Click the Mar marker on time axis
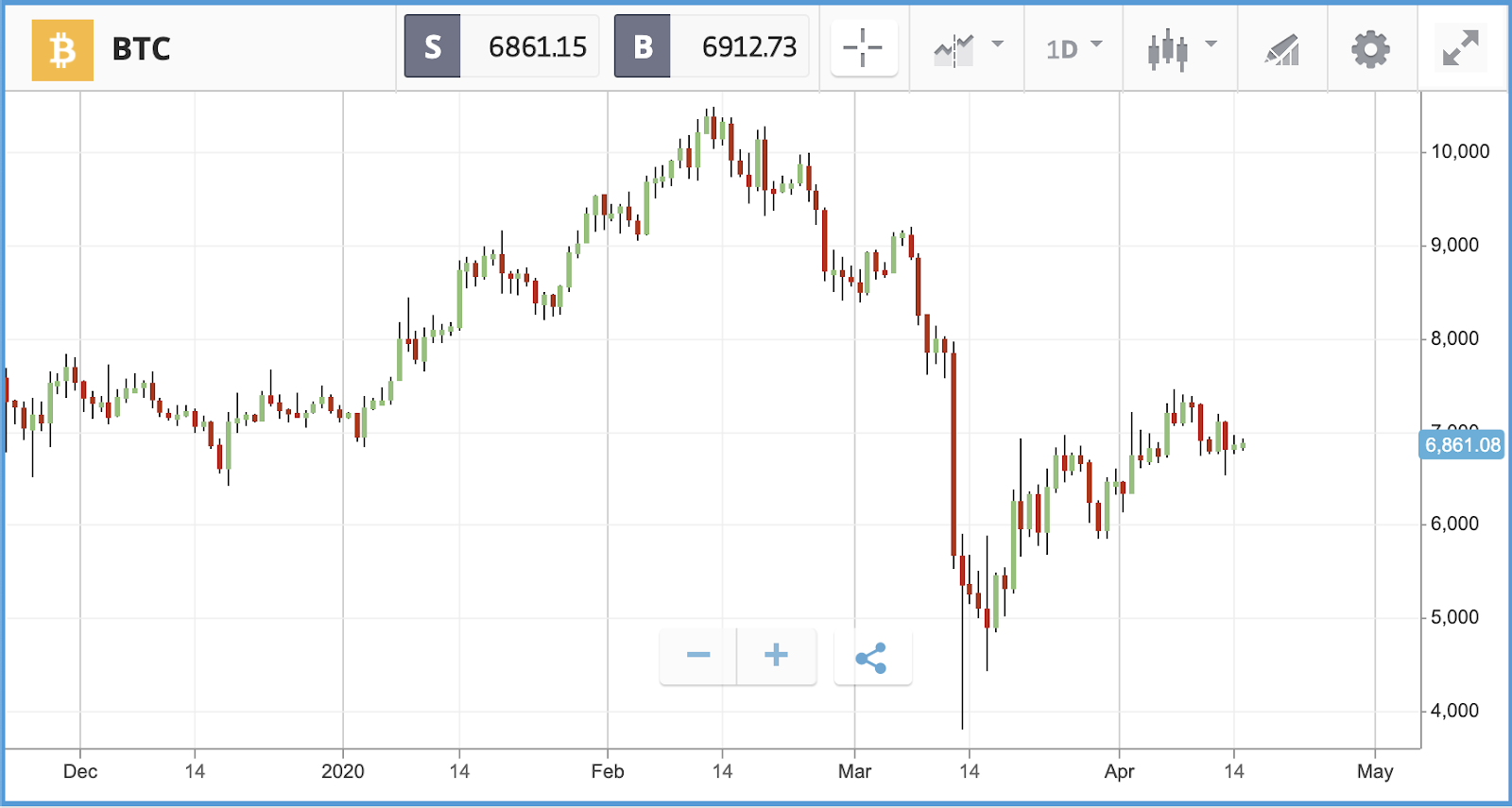 tap(854, 771)
